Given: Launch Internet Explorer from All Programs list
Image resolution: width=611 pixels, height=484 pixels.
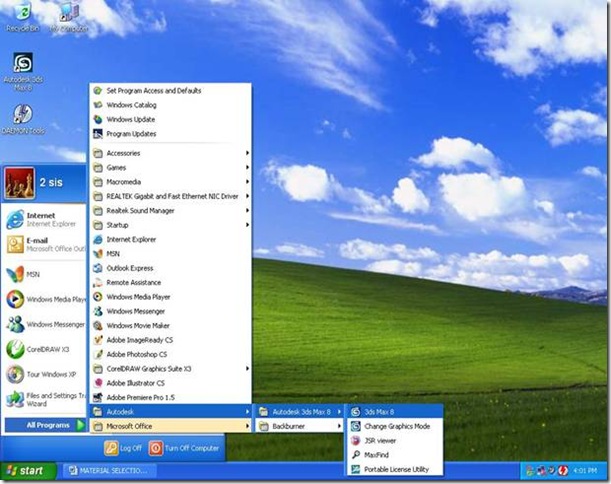Looking at the screenshot, I should click(x=170, y=240).
